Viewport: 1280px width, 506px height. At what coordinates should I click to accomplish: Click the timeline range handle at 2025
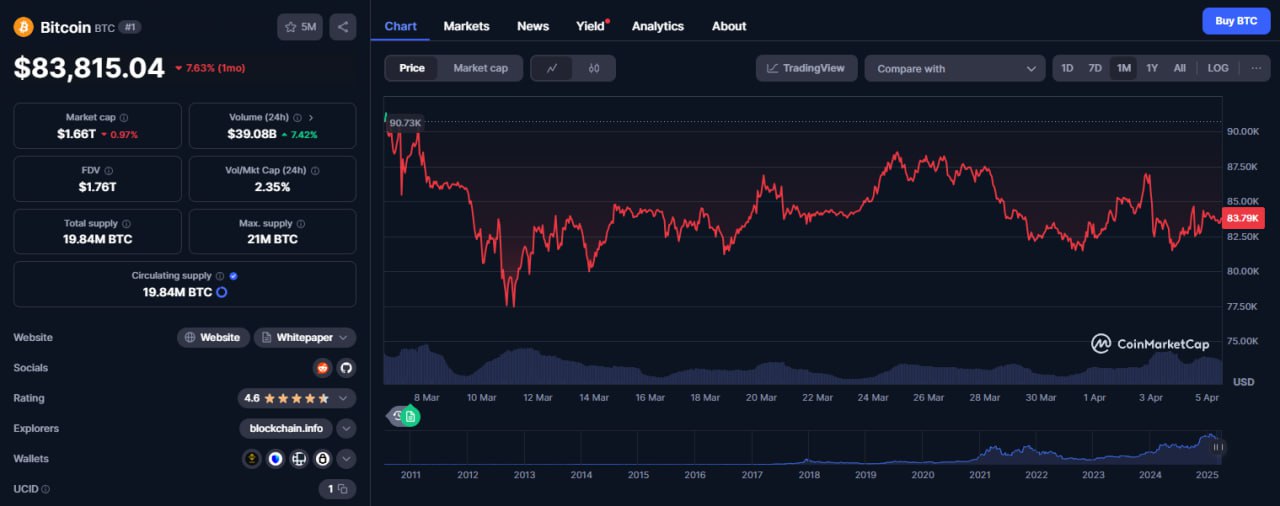tap(1218, 447)
